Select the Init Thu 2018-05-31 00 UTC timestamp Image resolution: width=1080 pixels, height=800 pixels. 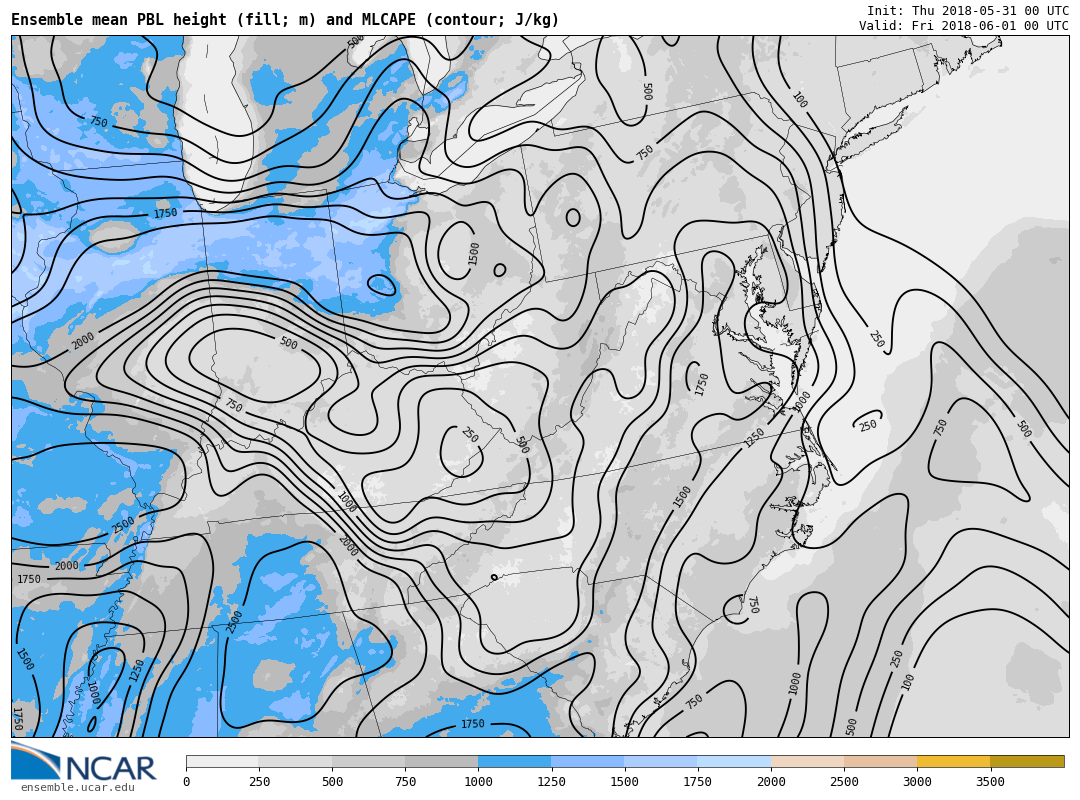967,10
